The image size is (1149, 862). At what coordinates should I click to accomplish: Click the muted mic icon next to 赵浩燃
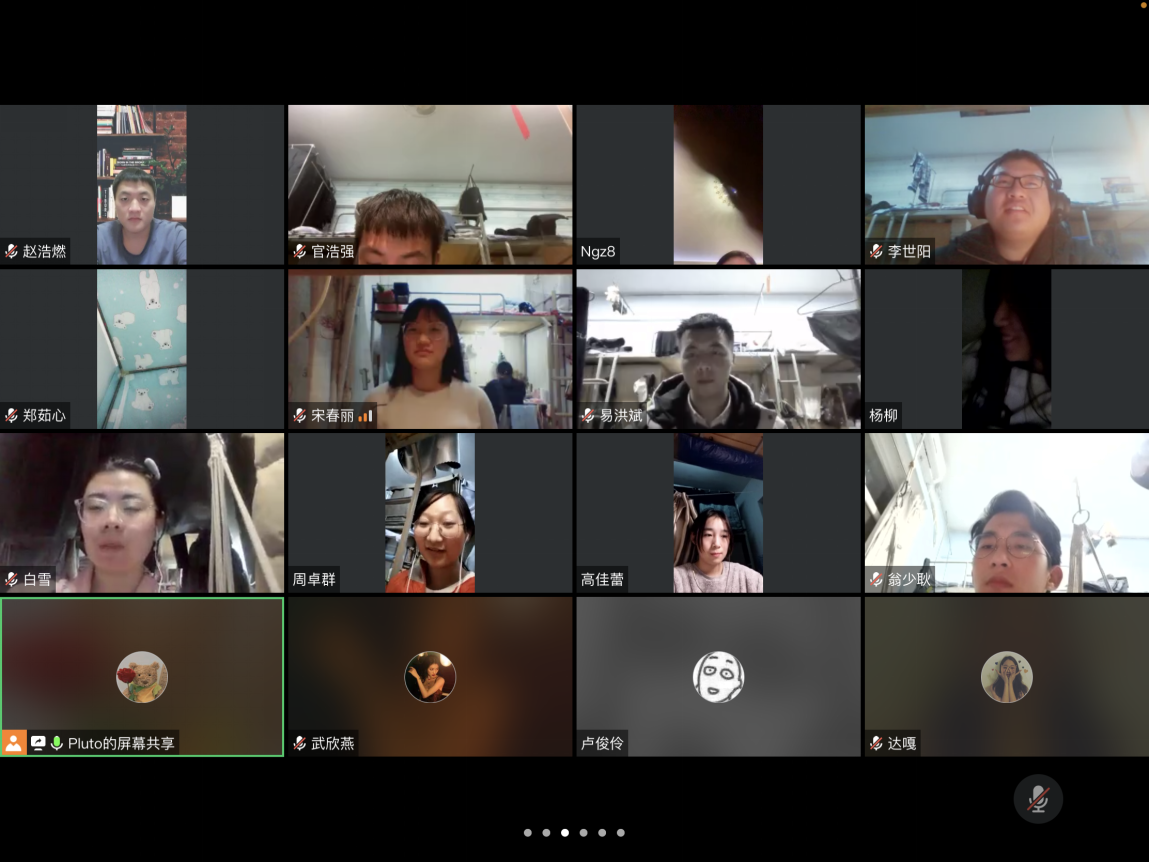tap(12, 251)
